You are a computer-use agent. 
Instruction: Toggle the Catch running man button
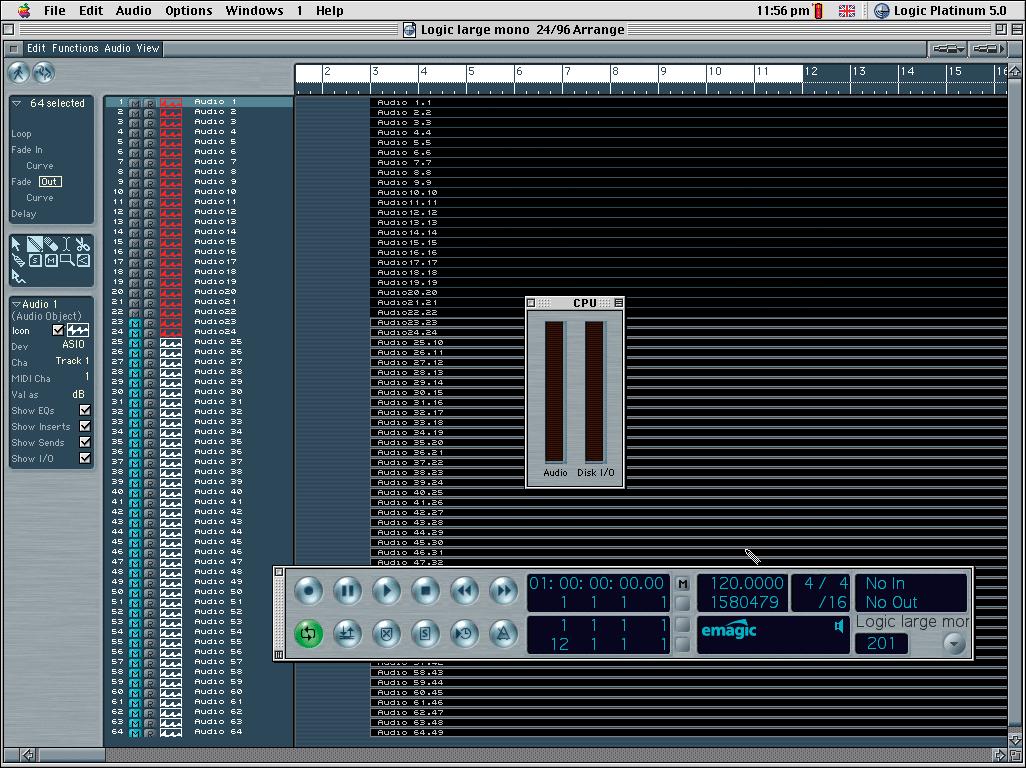tap(18, 73)
